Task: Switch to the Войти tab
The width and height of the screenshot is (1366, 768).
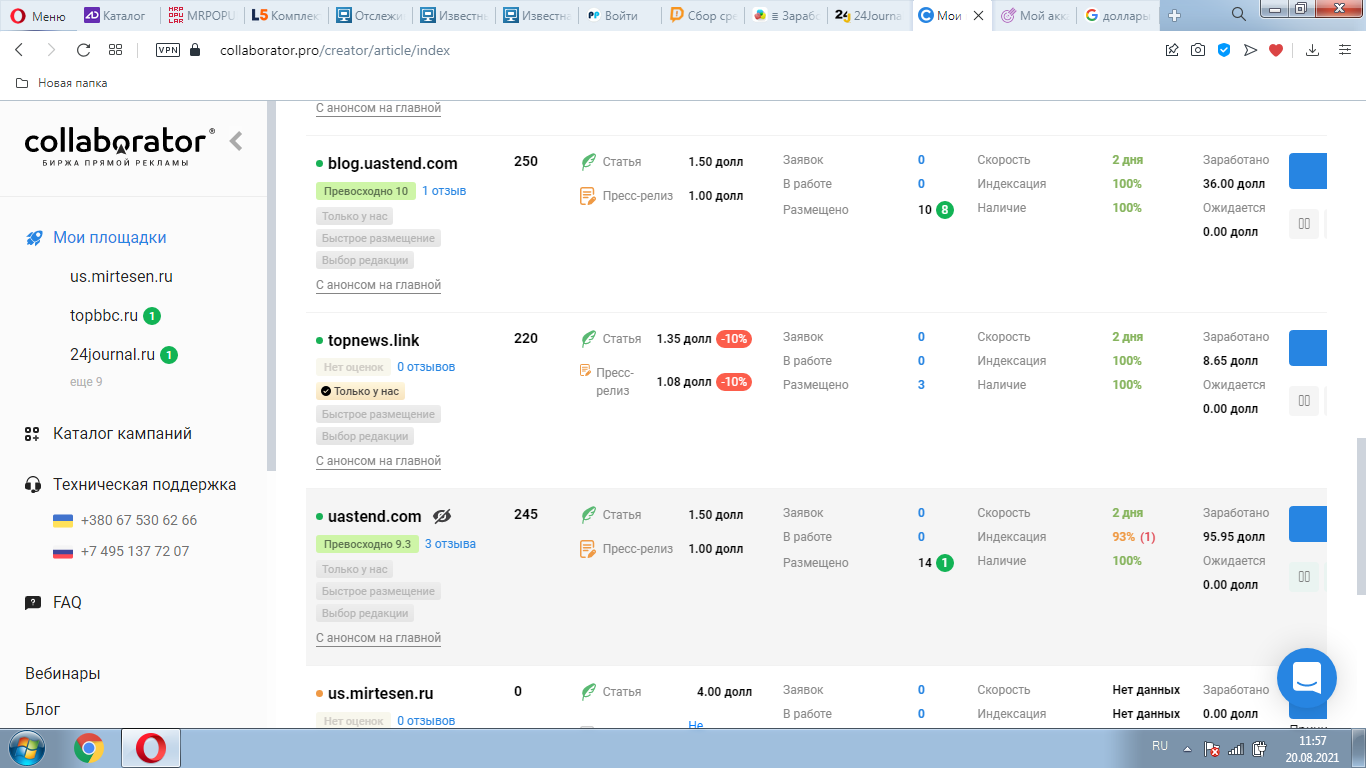Action: pos(620,15)
